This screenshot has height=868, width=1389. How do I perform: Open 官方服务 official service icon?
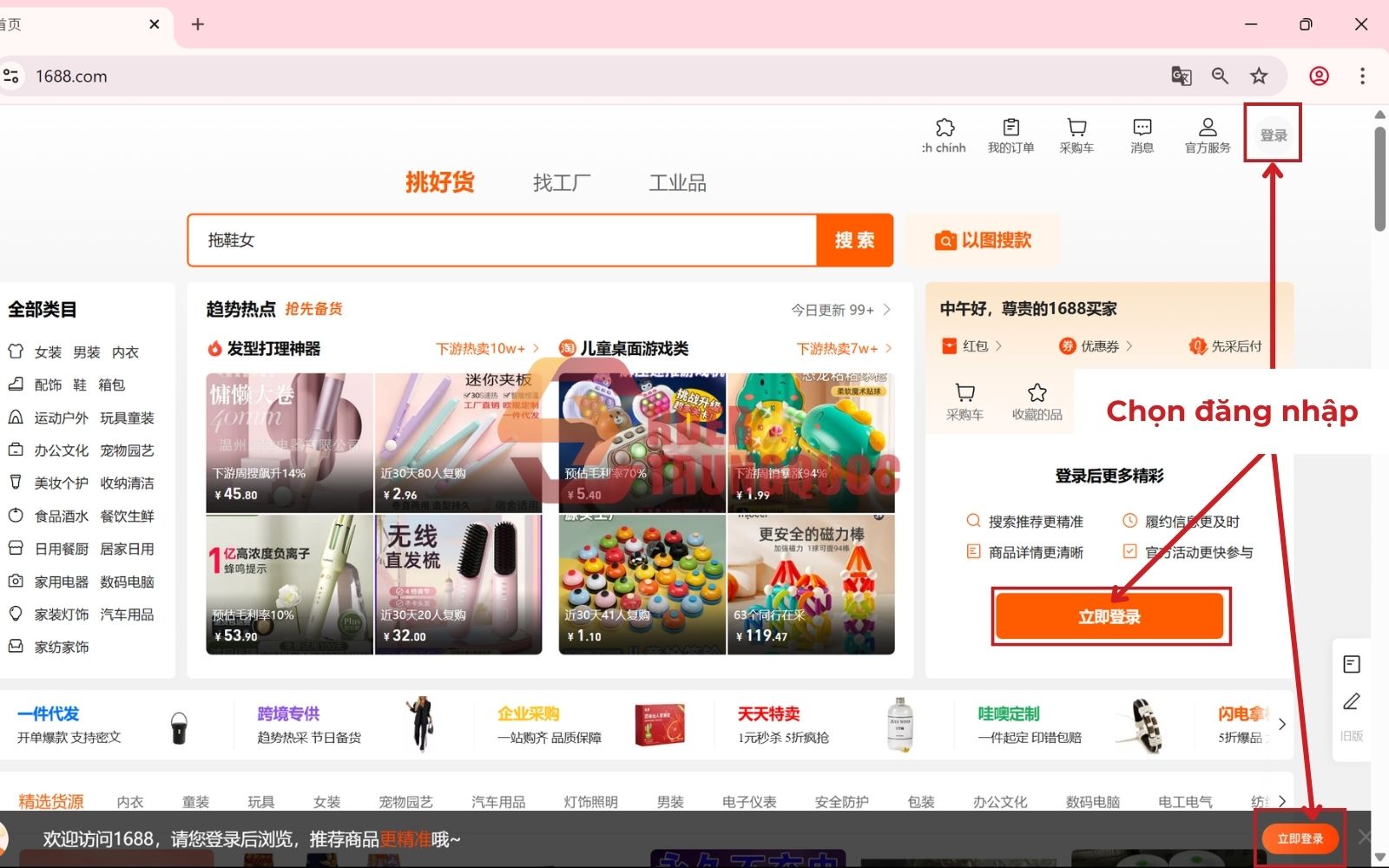[1208, 128]
